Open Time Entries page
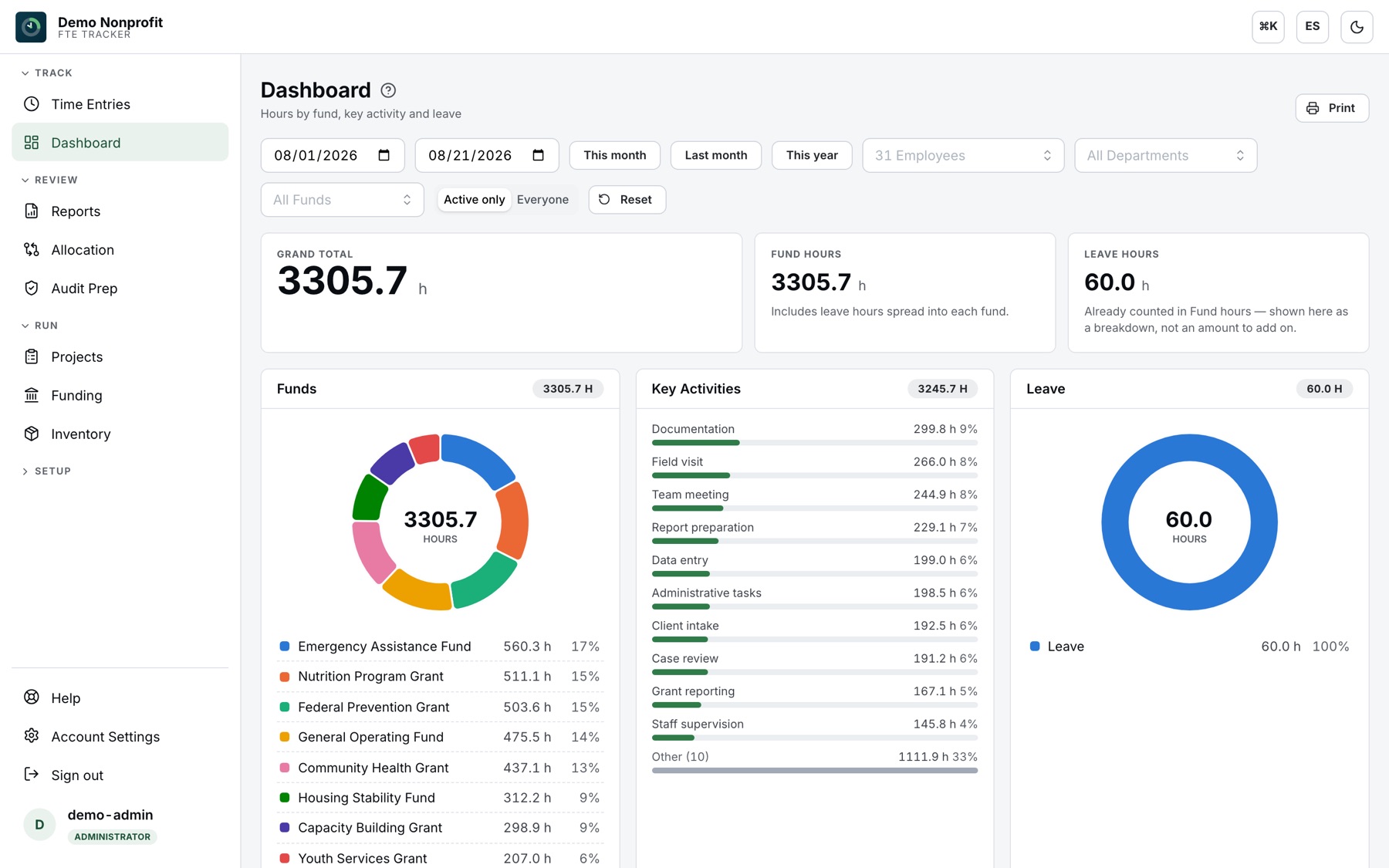 120,104
